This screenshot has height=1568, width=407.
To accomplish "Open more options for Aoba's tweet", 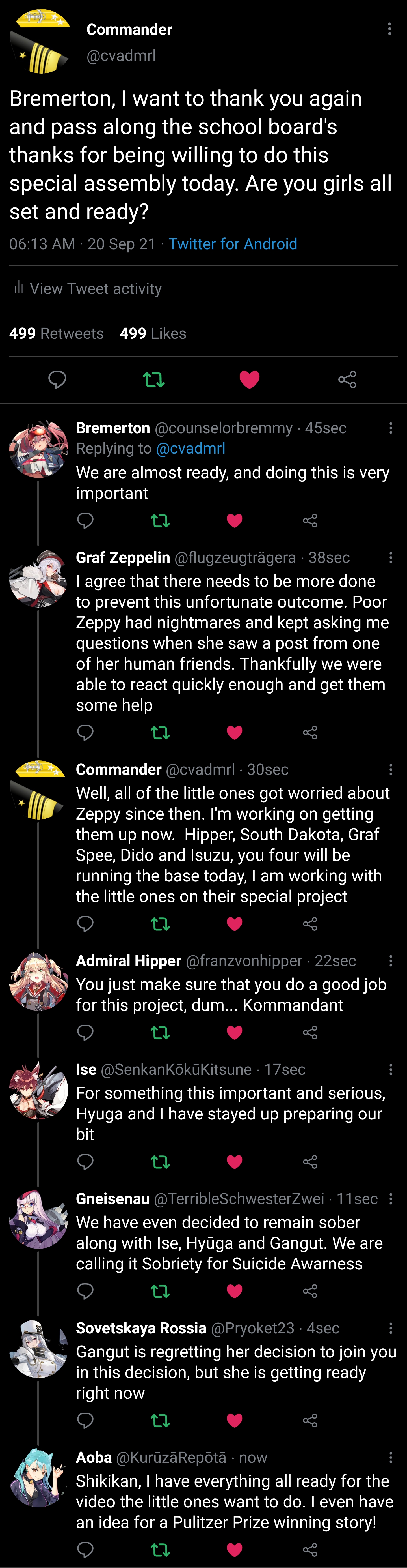I will pyautogui.click(x=391, y=1457).
